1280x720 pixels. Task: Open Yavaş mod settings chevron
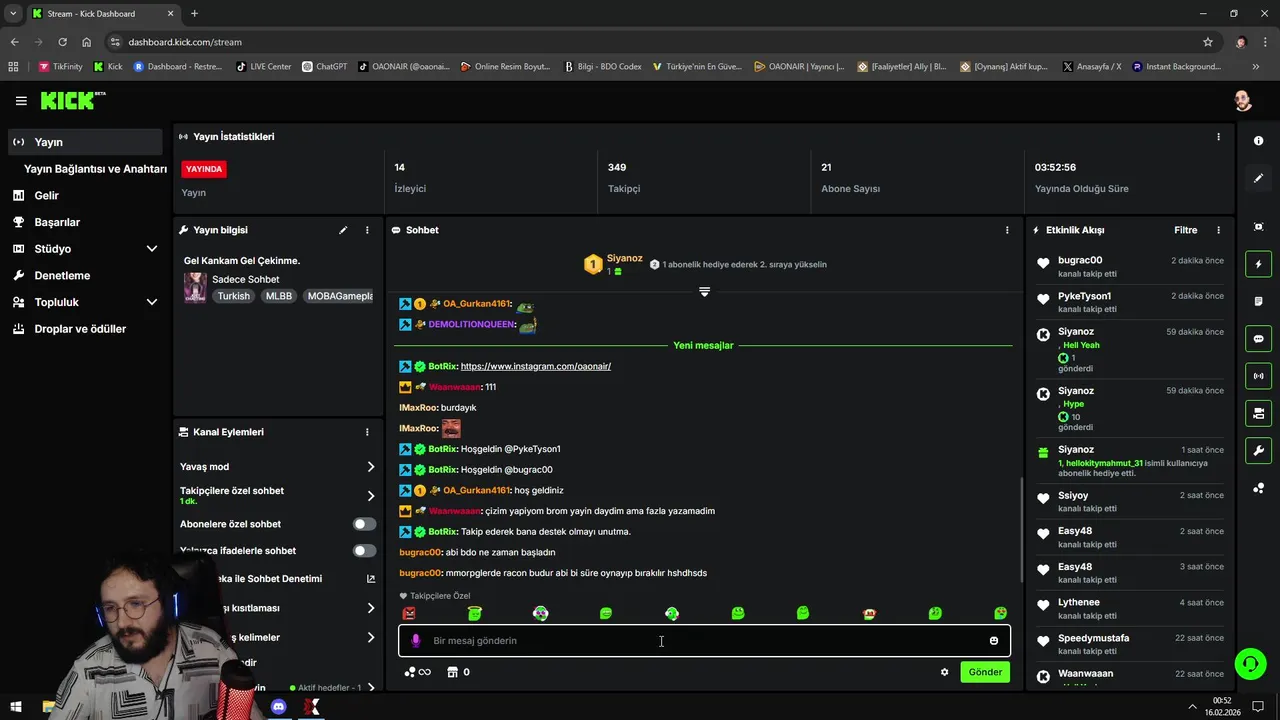370,467
